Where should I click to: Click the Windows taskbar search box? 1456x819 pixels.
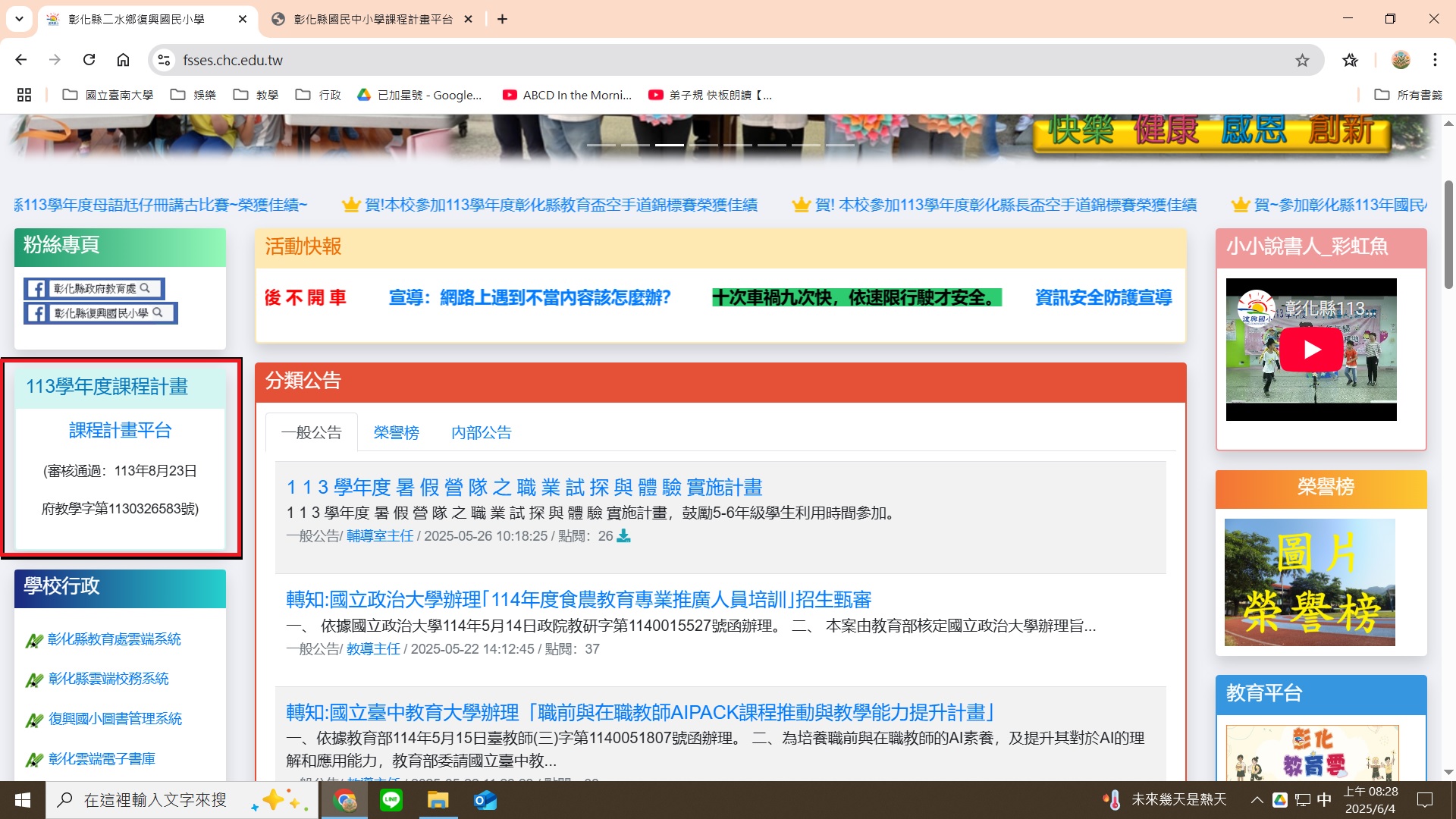tap(155, 800)
